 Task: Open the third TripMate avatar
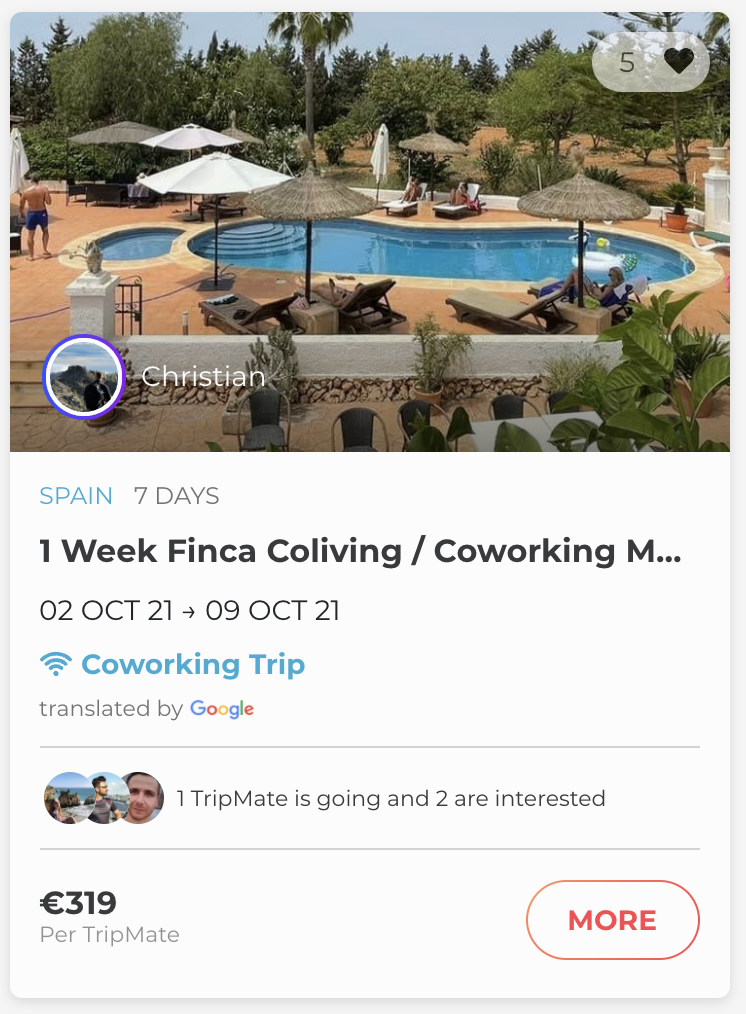(x=141, y=798)
